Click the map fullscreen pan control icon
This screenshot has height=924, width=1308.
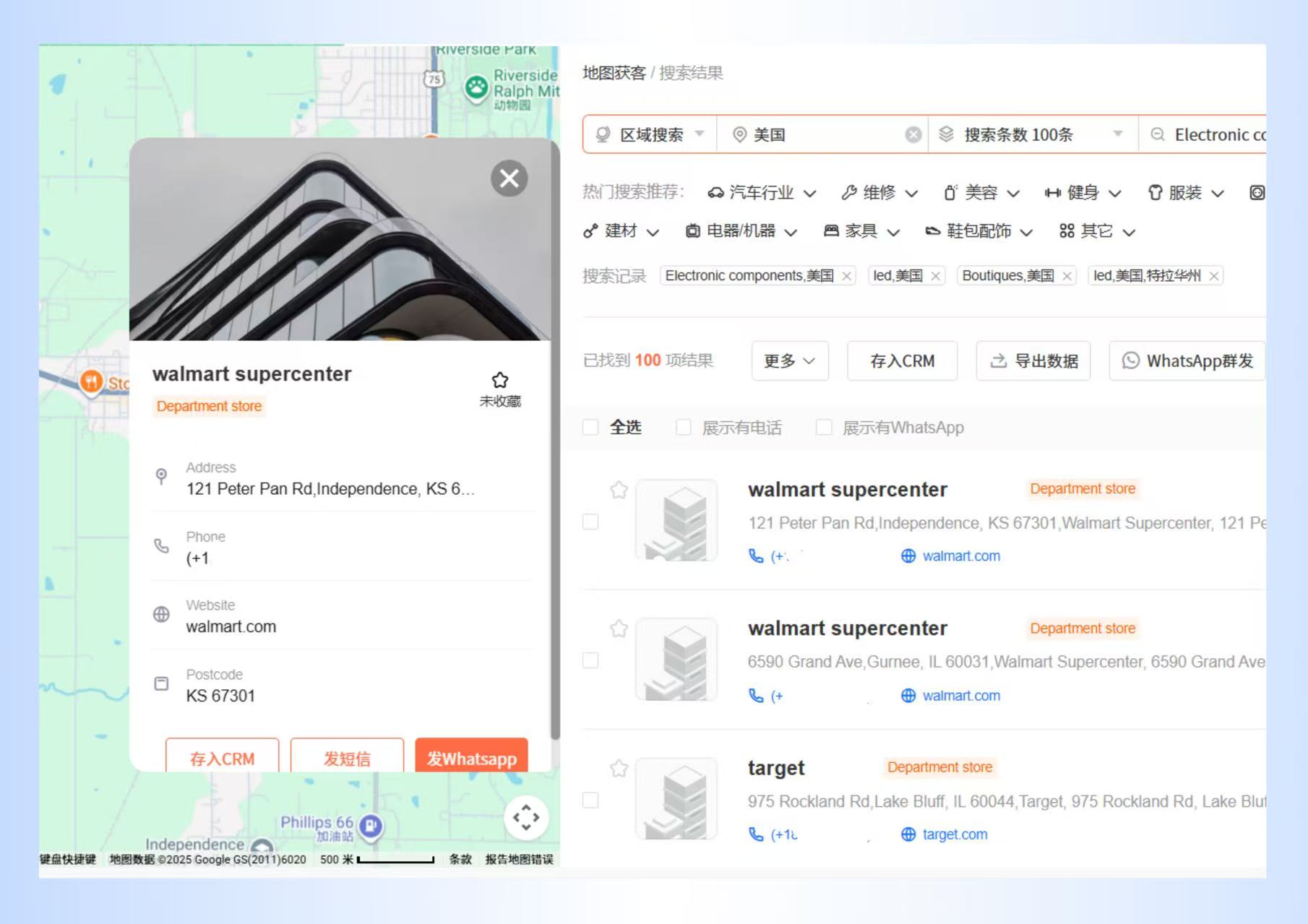click(526, 818)
